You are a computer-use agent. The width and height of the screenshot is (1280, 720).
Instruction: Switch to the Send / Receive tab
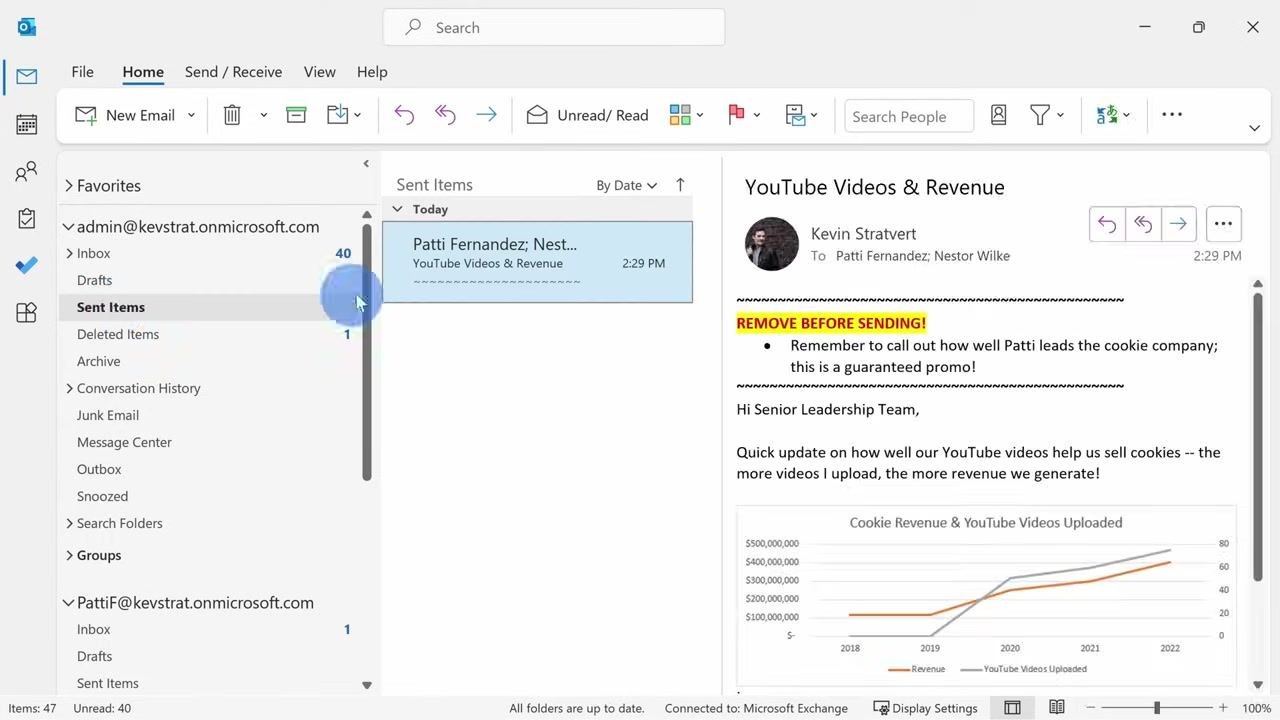(233, 72)
